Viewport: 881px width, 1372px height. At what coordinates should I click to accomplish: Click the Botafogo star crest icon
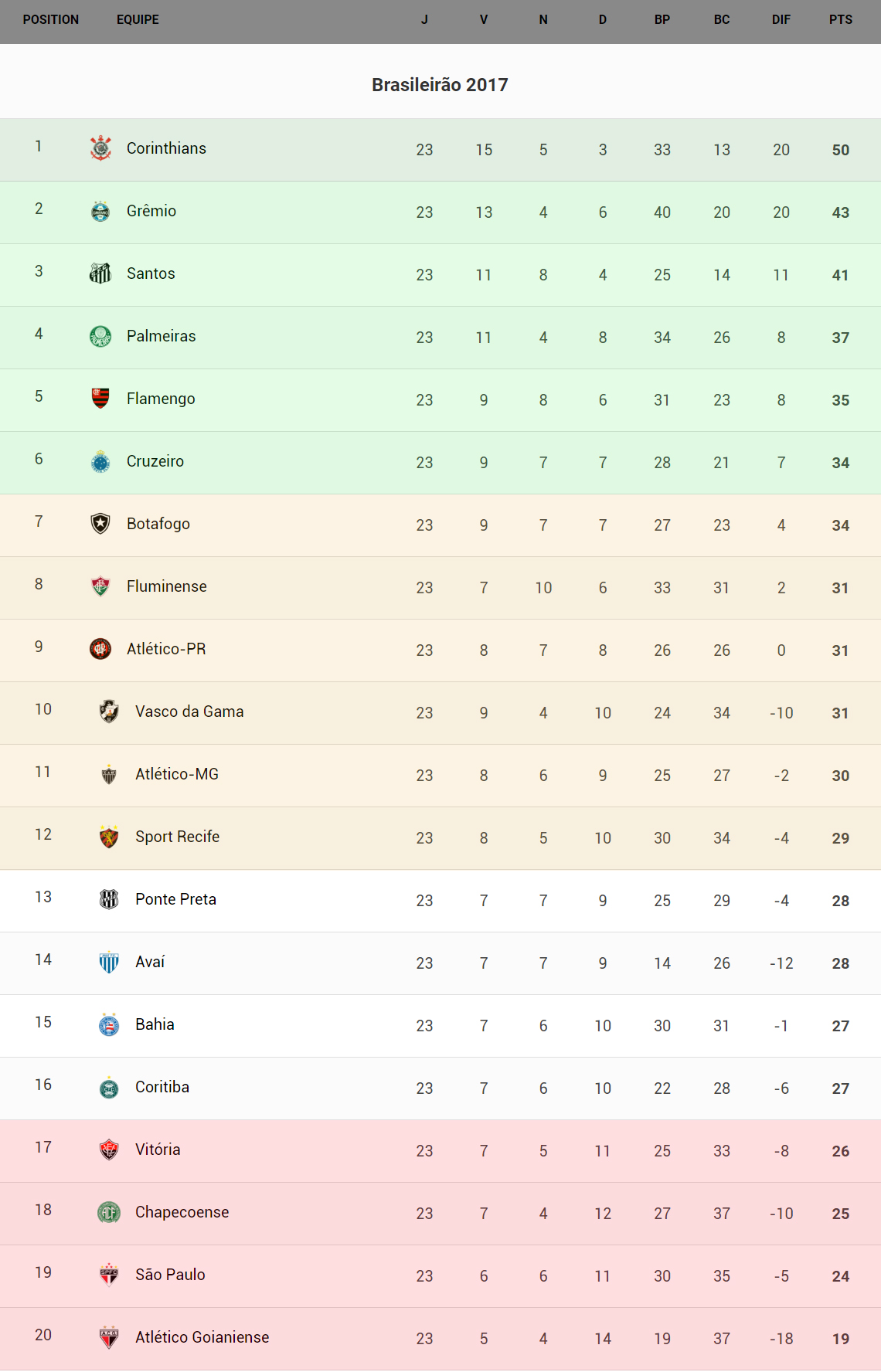100,524
